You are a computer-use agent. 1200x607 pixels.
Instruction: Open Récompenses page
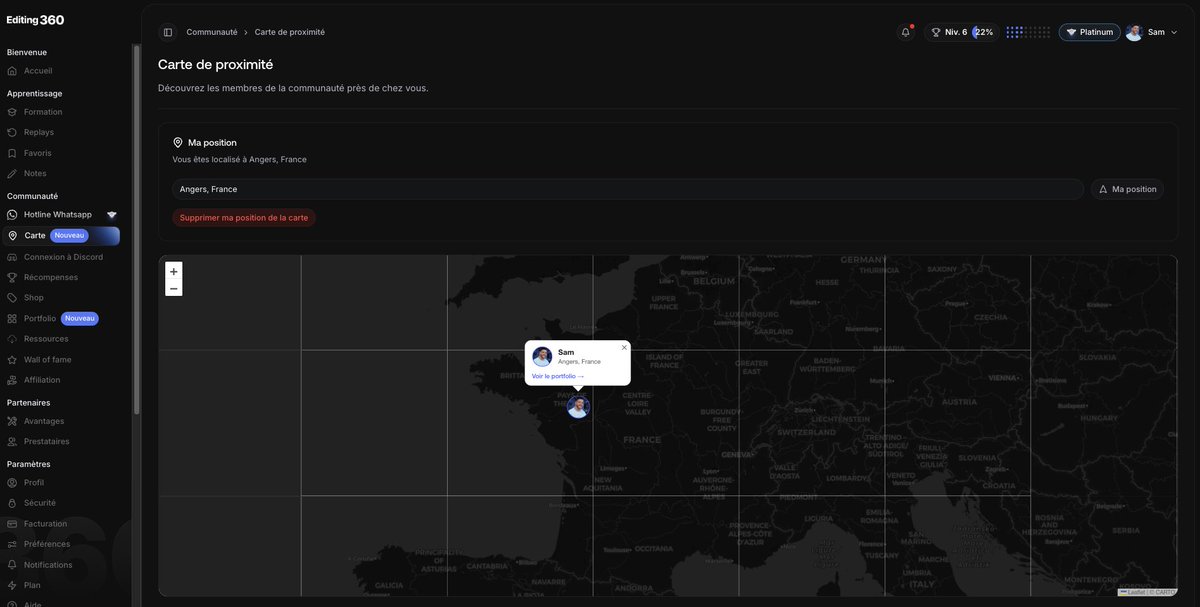51,277
